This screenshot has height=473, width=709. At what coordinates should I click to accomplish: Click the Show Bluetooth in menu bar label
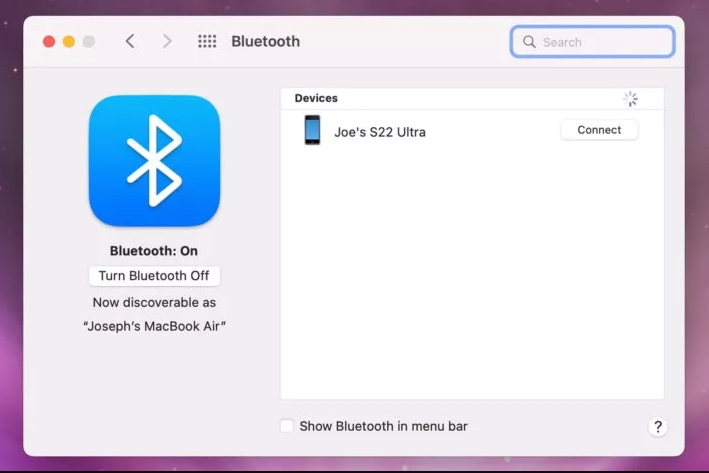pyautogui.click(x=383, y=426)
